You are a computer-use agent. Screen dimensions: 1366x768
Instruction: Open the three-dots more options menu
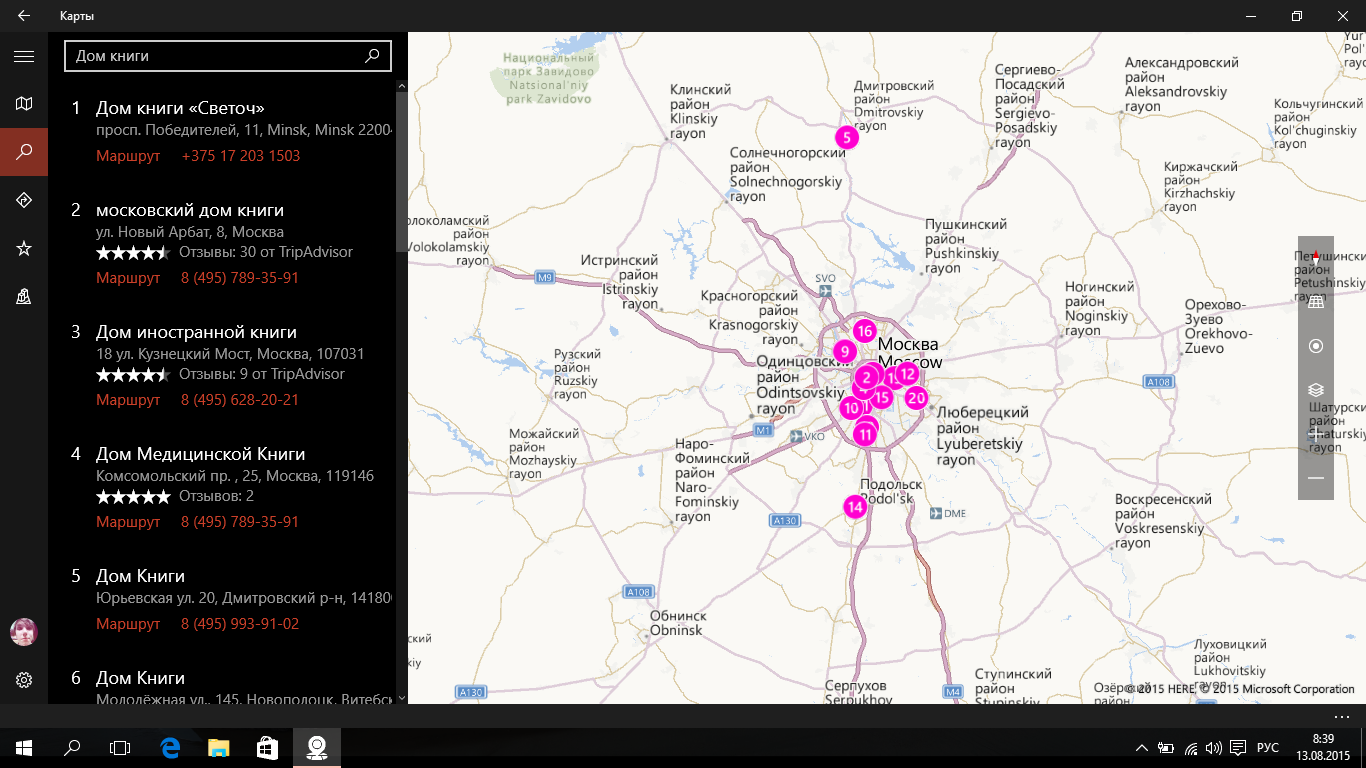click(1342, 716)
